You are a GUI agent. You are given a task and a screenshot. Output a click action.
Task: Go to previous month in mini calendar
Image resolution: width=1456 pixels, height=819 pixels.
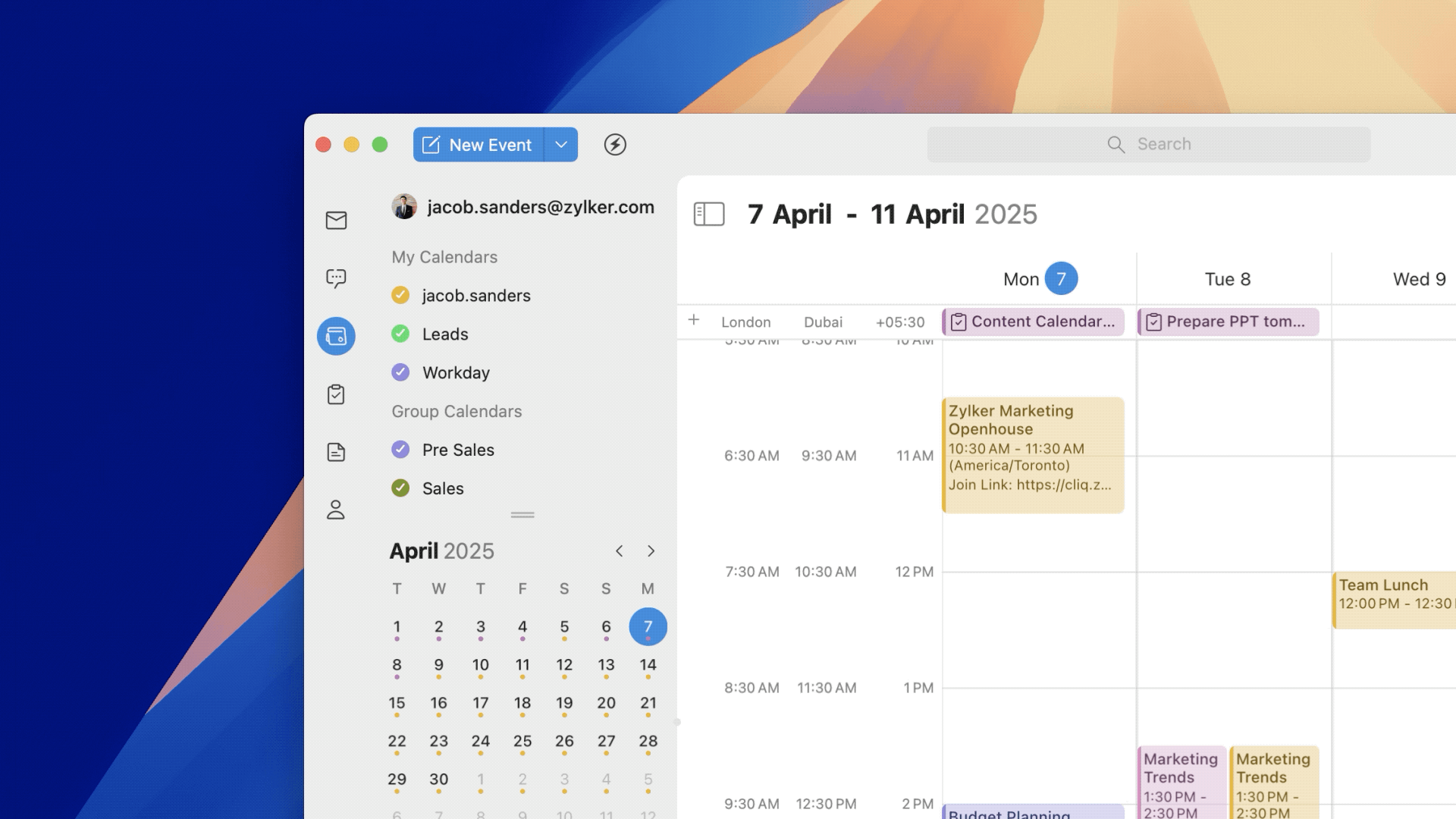pos(620,551)
